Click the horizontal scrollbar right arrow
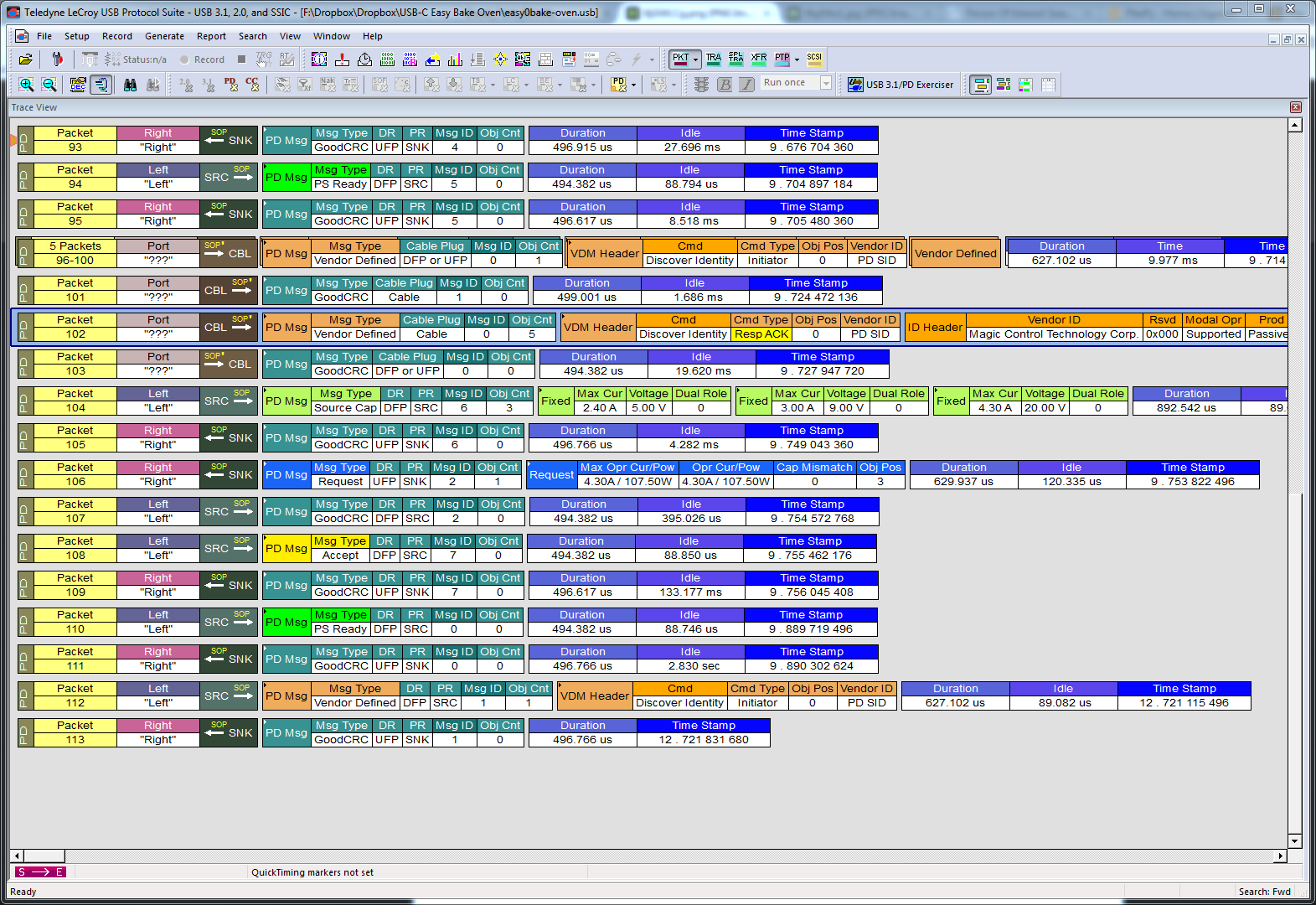 coord(1280,856)
